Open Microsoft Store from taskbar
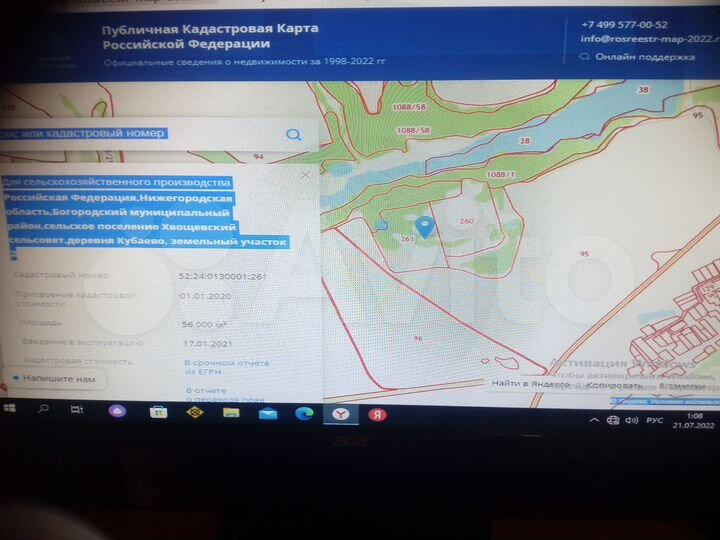 [158, 412]
